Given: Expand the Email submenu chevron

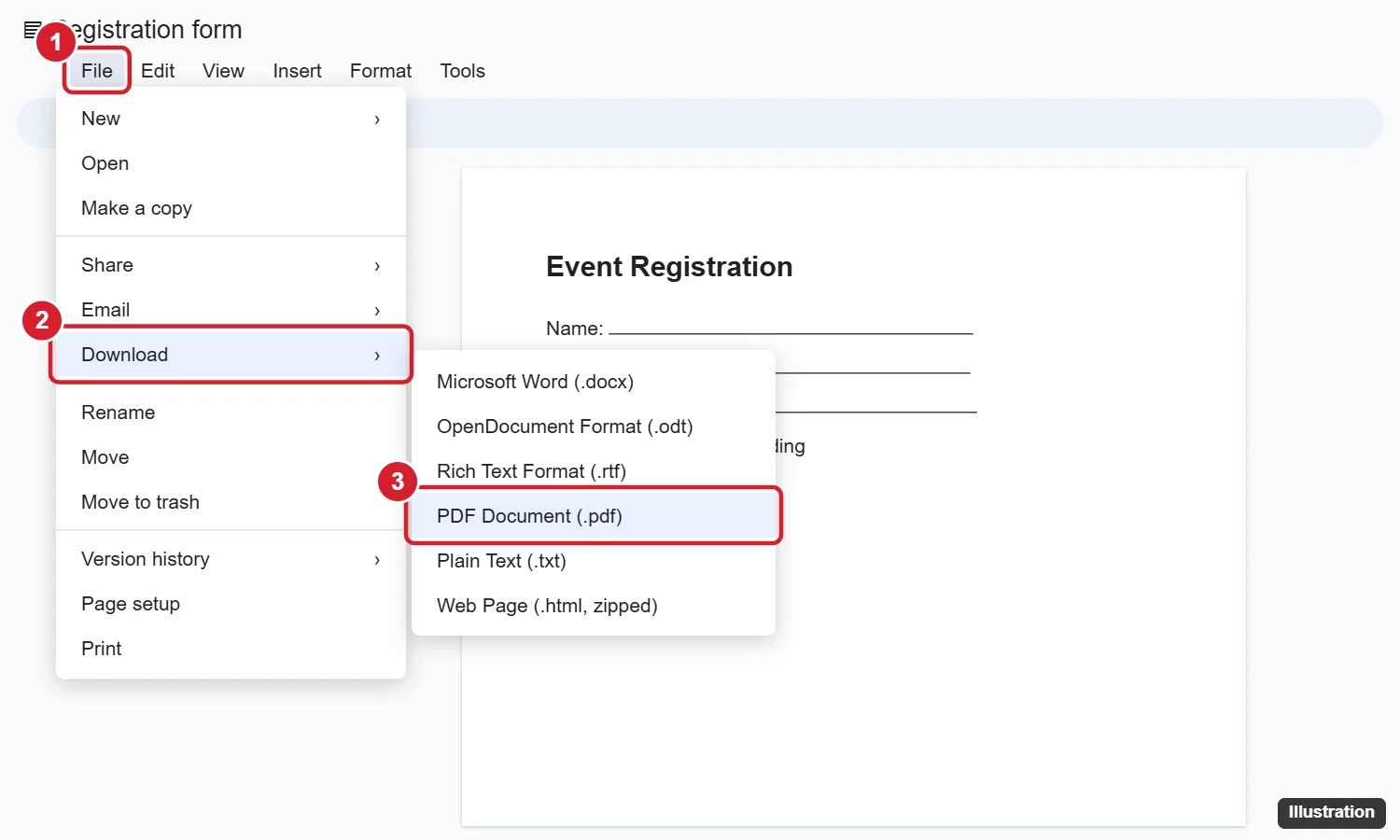Looking at the screenshot, I should [377, 311].
